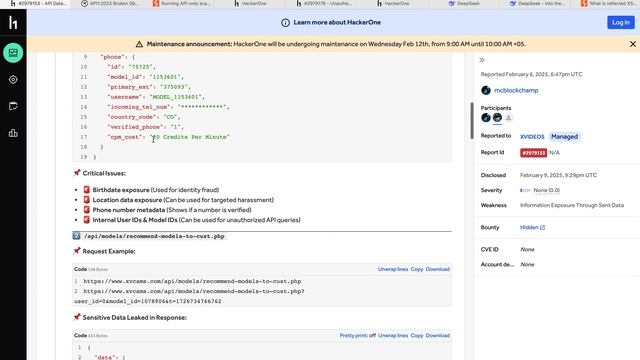
Task: Click the dark blue avatar under Participants
Action: 486,118
